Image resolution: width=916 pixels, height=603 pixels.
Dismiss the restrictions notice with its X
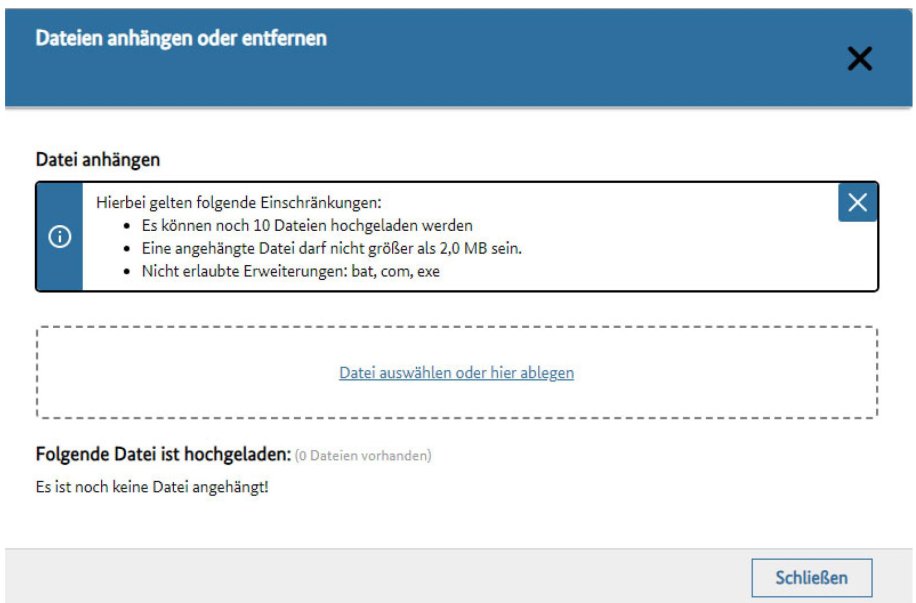click(x=857, y=202)
